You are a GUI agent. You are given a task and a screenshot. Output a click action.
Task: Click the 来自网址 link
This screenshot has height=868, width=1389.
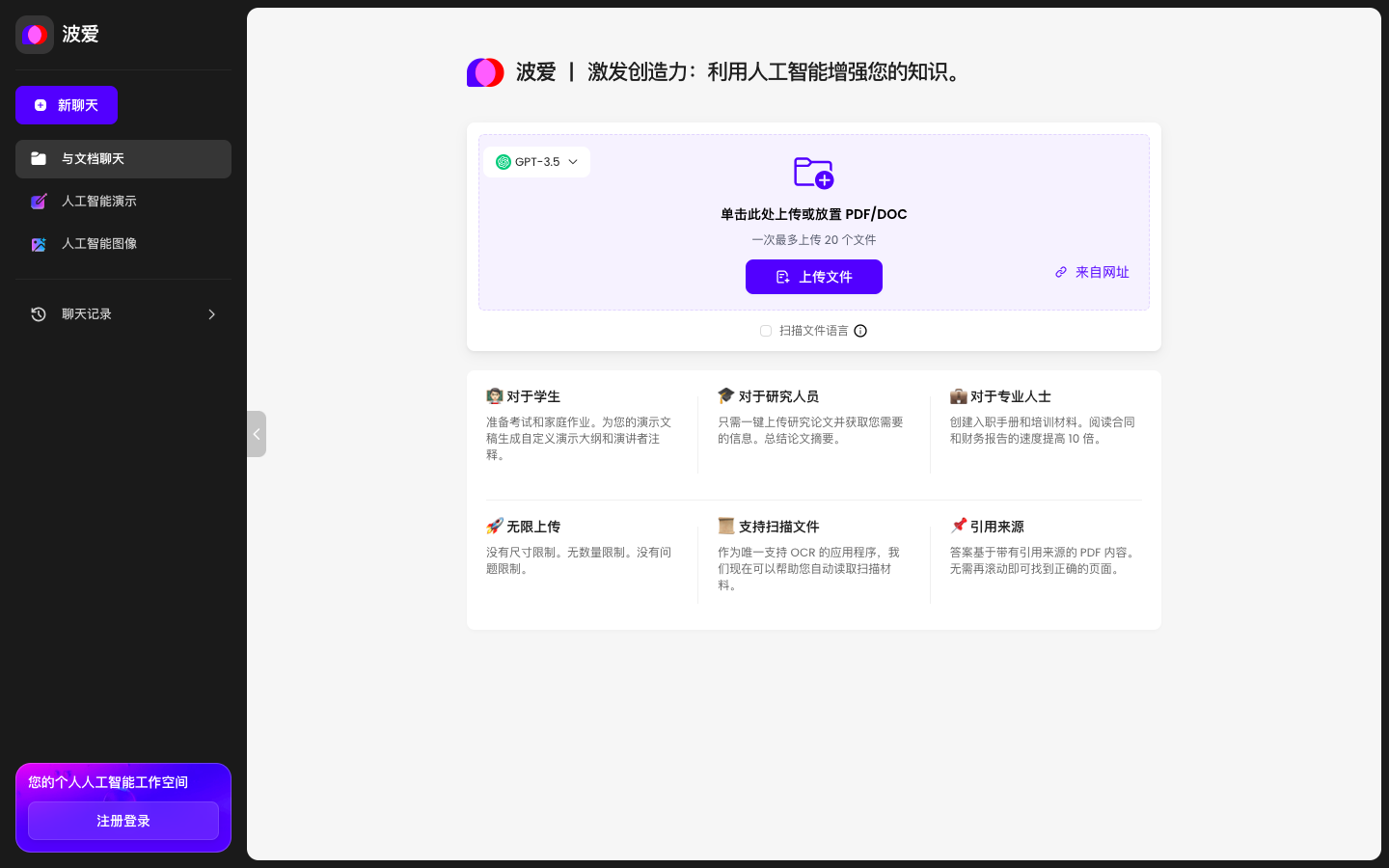point(1092,273)
